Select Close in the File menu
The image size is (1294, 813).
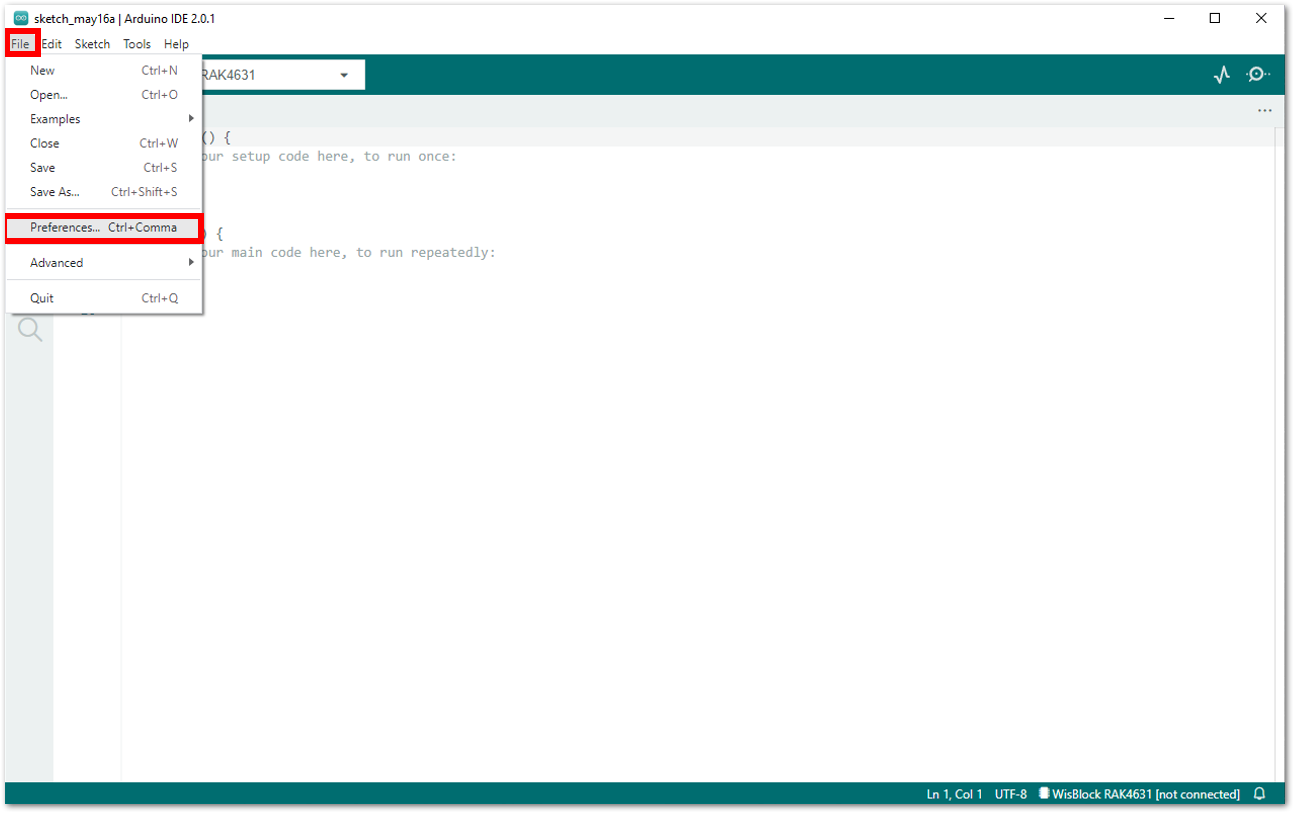click(x=104, y=143)
